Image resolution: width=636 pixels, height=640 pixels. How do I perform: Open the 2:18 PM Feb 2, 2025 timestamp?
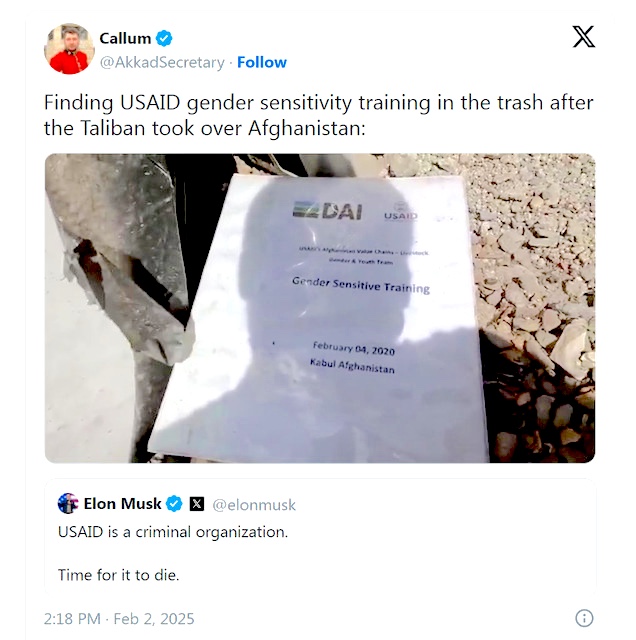119,619
